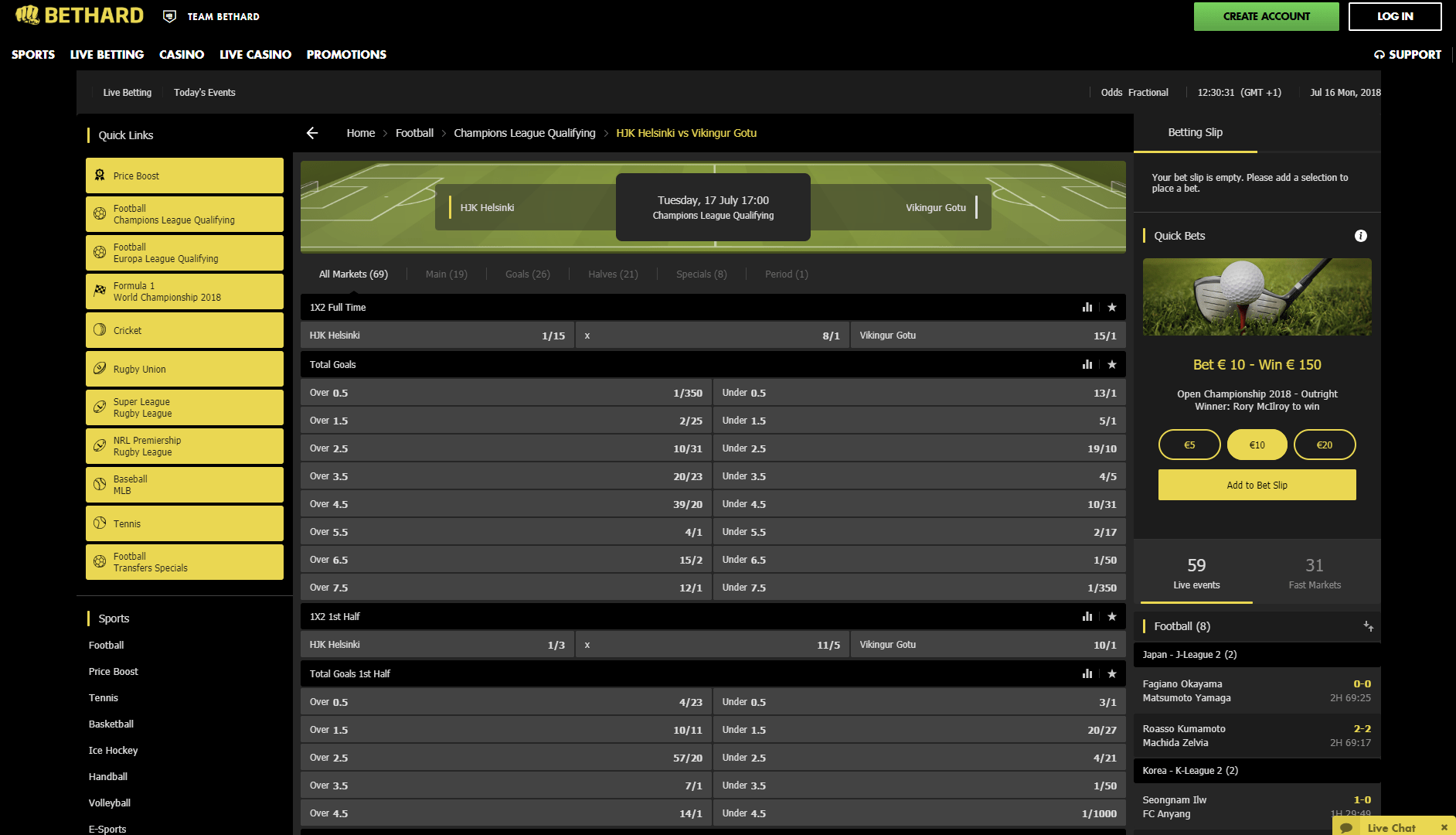Click the golf quick bet image
The height and width of the screenshot is (835, 1456).
click(1257, 297)
